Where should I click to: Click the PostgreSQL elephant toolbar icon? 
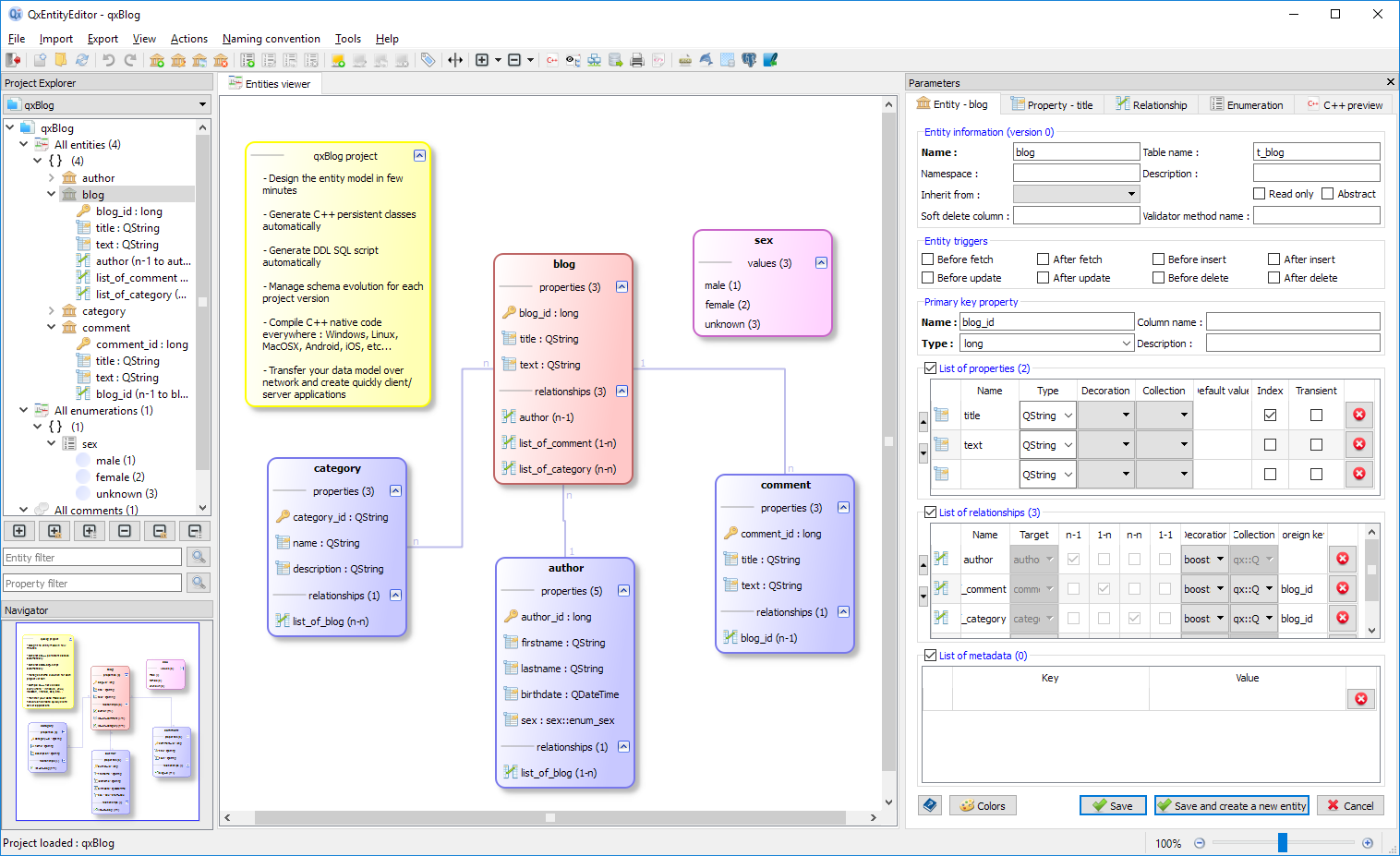749,60
